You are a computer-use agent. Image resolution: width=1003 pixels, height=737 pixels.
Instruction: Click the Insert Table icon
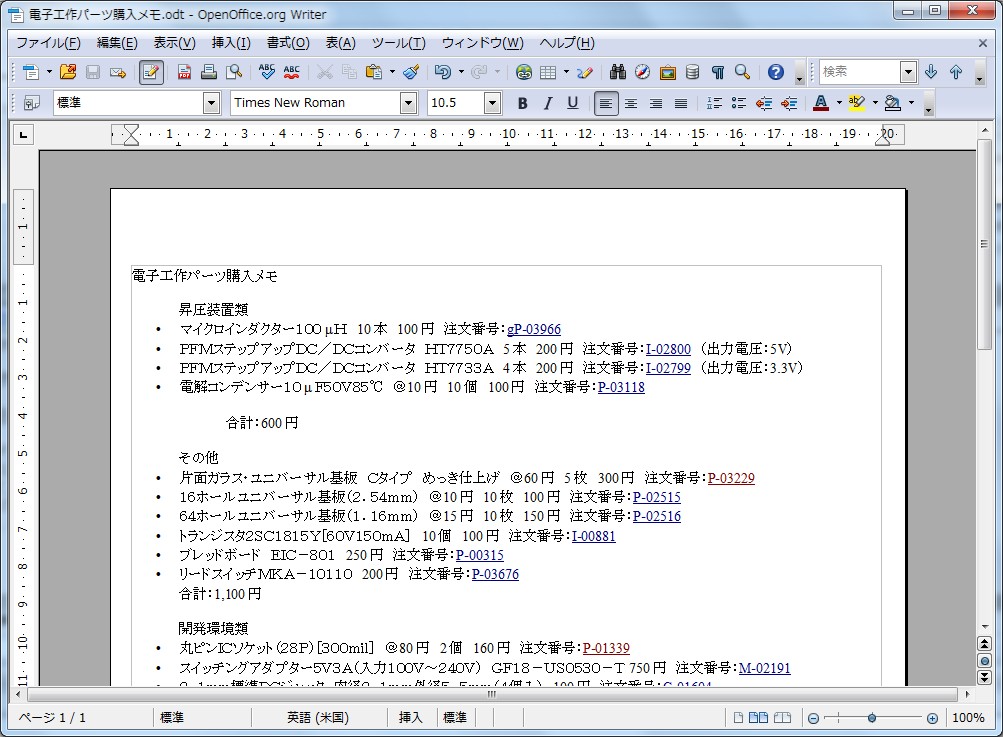point(548,72)
